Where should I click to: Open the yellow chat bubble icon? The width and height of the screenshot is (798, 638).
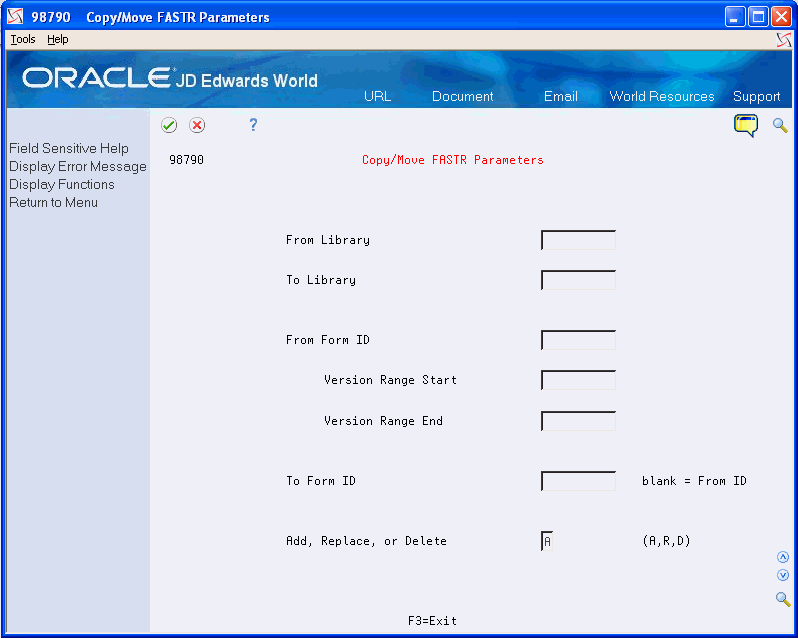[x=746, y=126]
